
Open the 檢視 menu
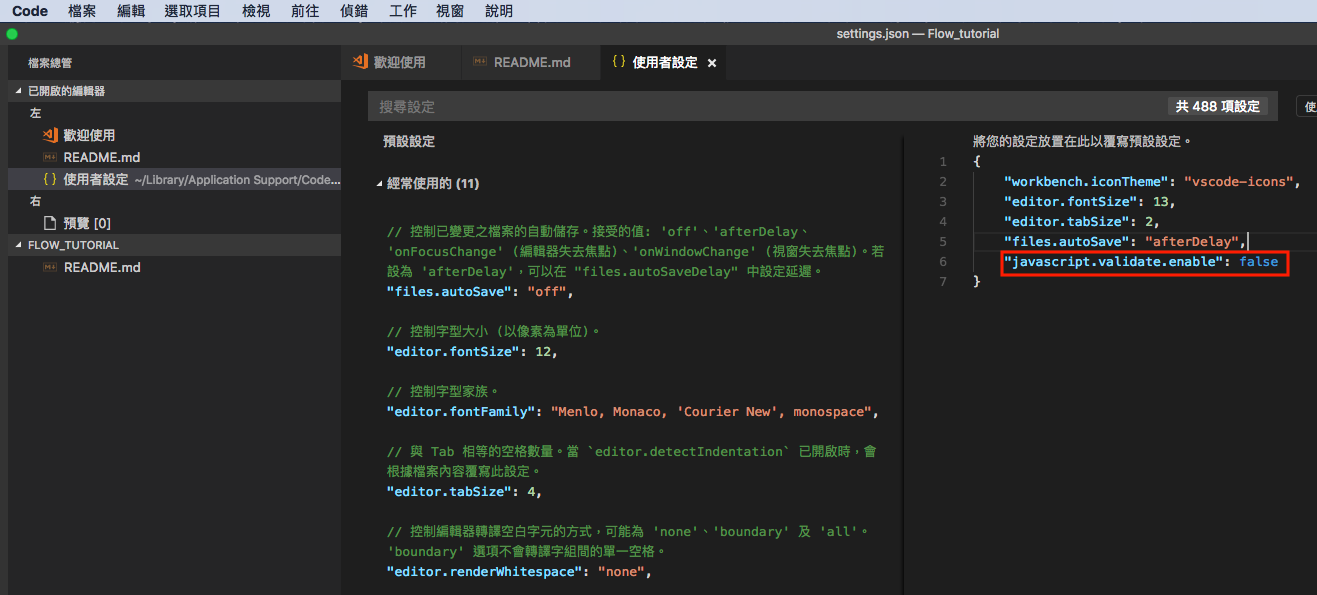[256, 11]
